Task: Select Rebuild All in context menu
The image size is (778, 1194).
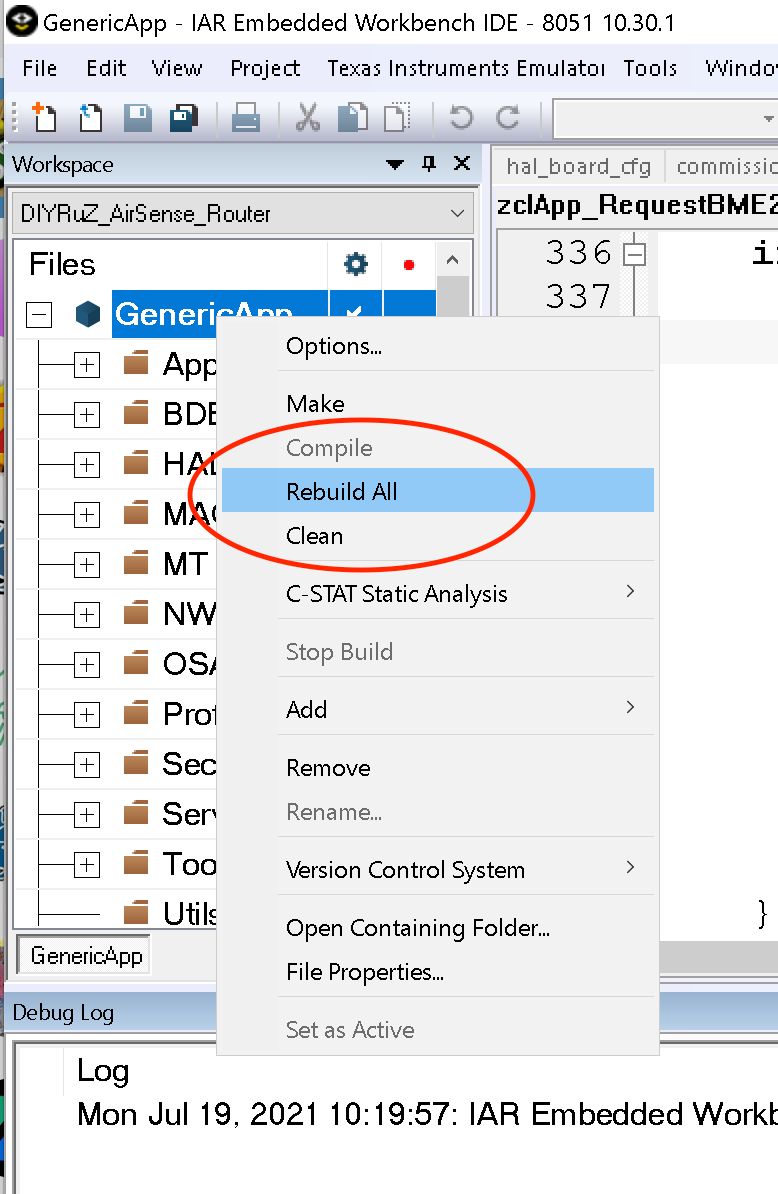Action: tap(438, 491)
